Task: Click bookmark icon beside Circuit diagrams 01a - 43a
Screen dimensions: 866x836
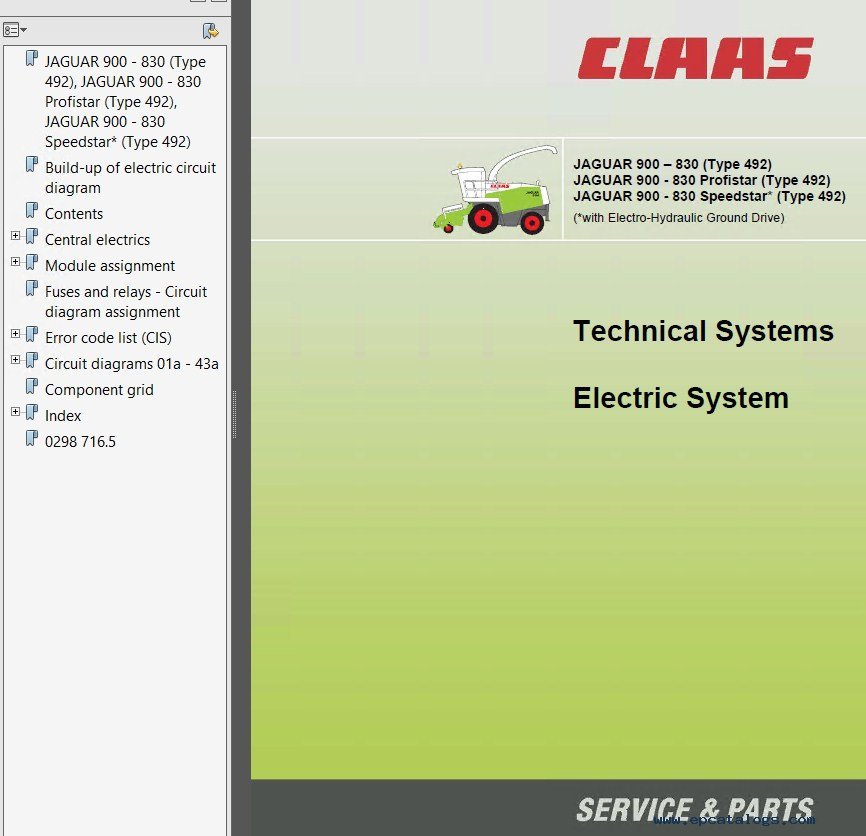Action: tap(32, 360)
